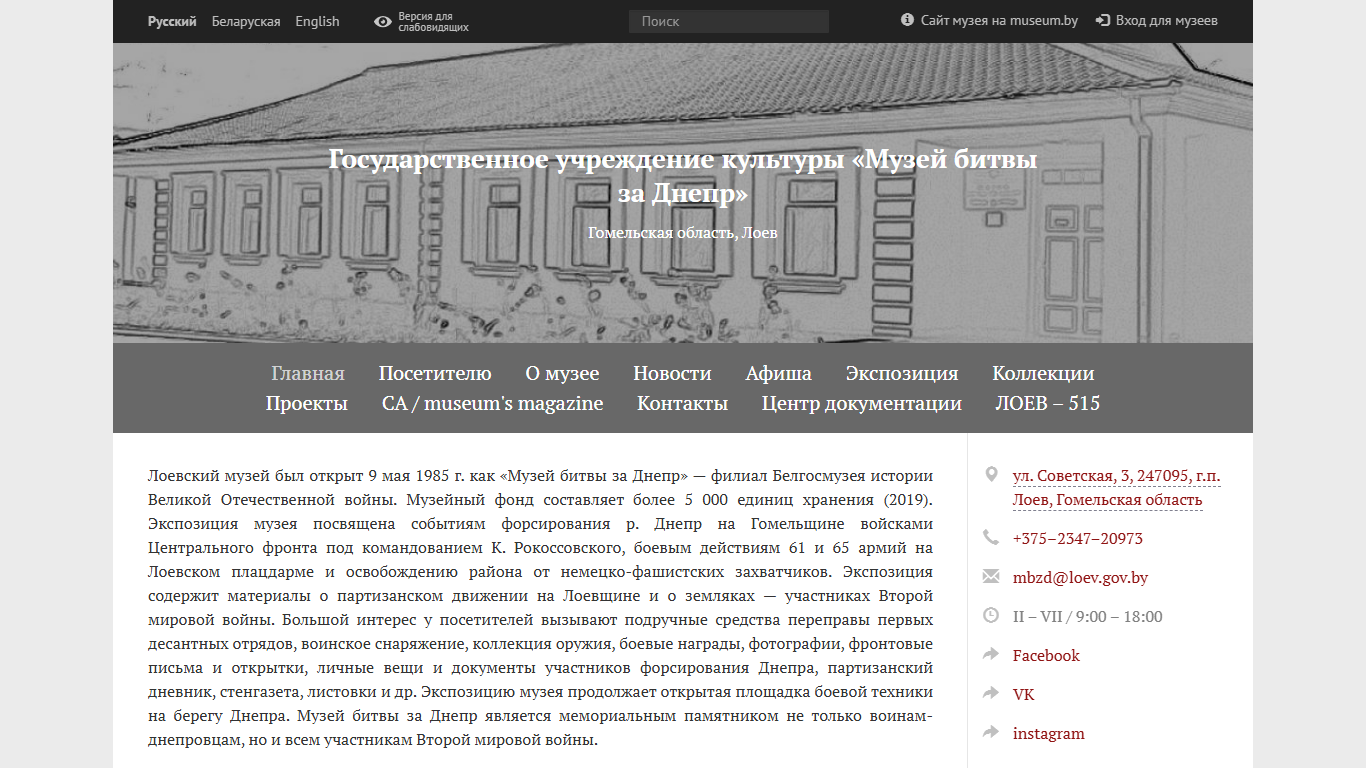The width and height of the screenshot is (1366, 768).
Task: Open 'CA / museum's magazine' menu item
Action: 492,404
